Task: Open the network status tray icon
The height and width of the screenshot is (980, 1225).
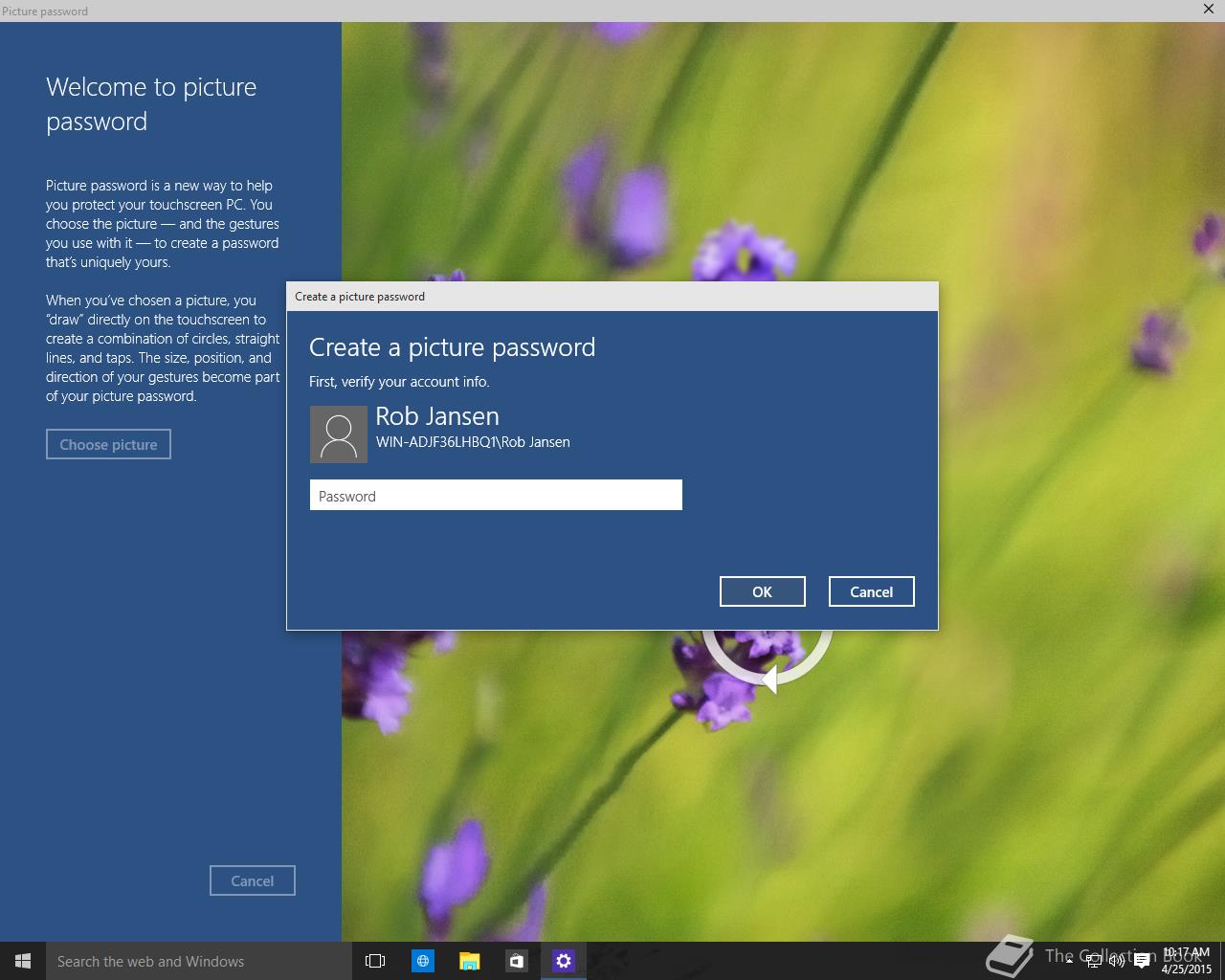Action: tap(1093, 961)
